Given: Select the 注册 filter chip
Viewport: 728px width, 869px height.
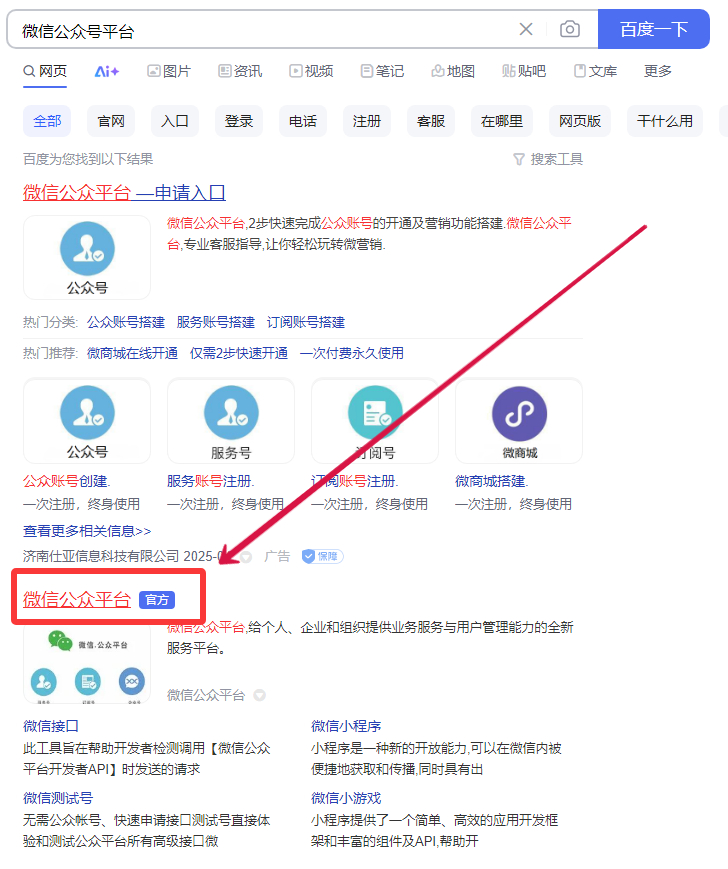Looking at the screenshot, I should coord(367,121).
